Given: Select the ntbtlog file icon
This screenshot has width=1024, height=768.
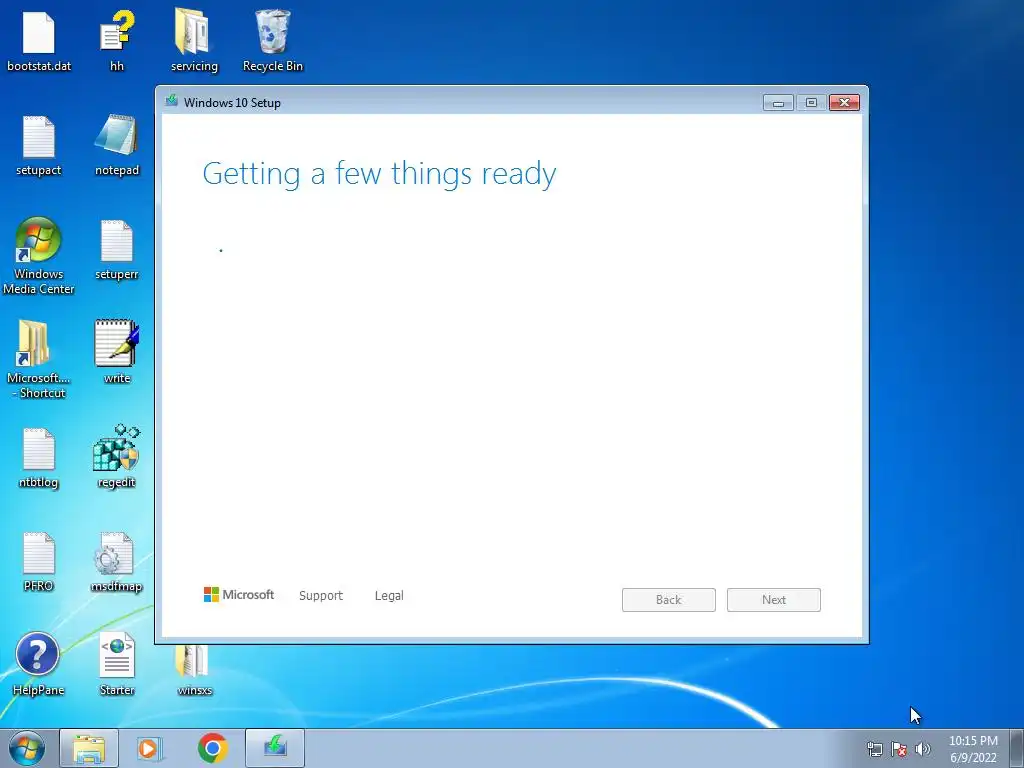Looking at the screenshot, I should click(x=39, y=458).
